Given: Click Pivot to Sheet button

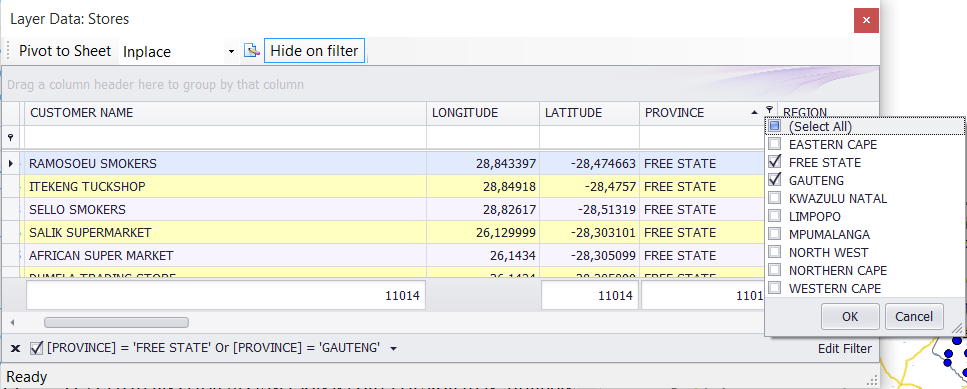Looking at the screenshot, I should 65,51.
